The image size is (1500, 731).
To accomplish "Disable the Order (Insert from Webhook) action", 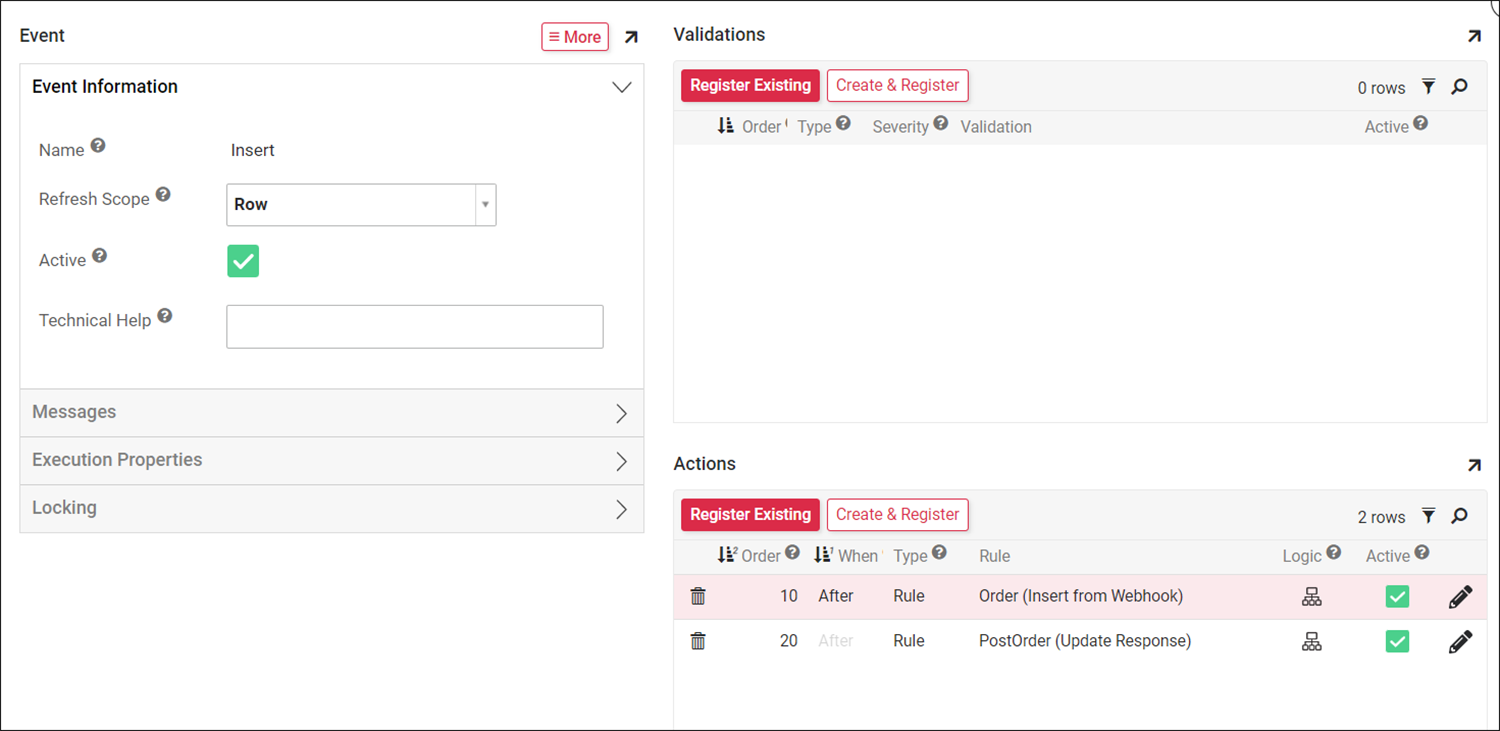I will click(1397, 595).
